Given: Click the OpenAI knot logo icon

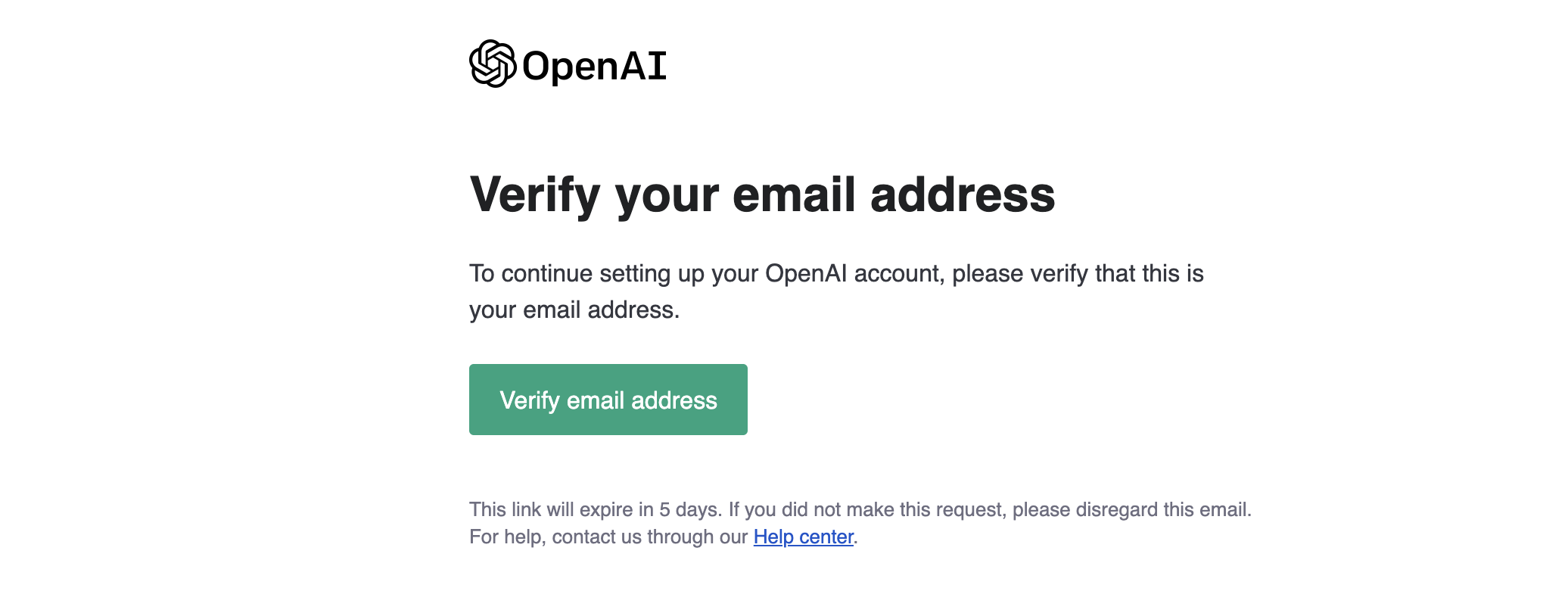Looking at the screenshot, I should tap(493, 64).
